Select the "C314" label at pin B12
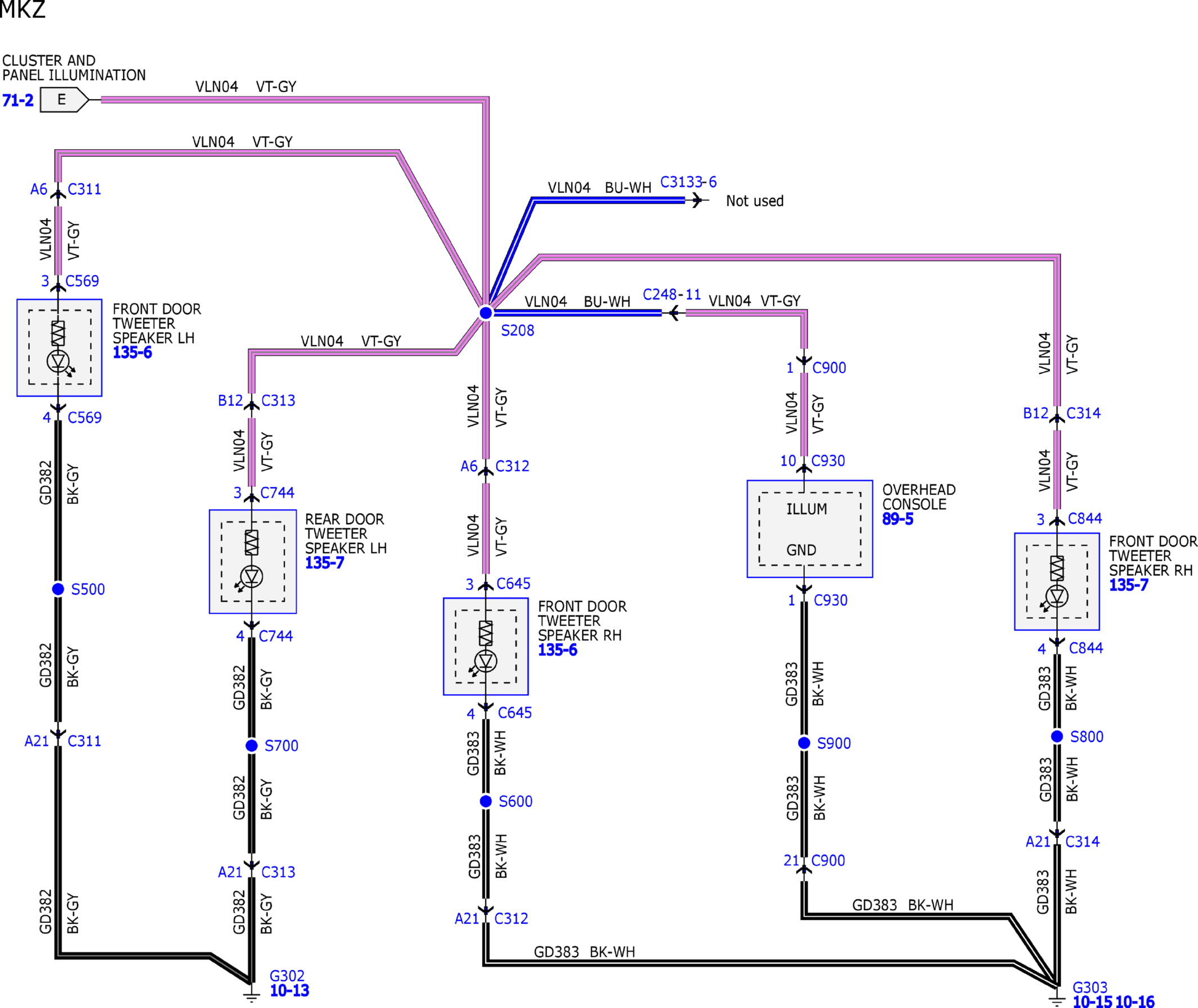Viewport: 1198px width, 1008px height. [x=1084, y=413]
